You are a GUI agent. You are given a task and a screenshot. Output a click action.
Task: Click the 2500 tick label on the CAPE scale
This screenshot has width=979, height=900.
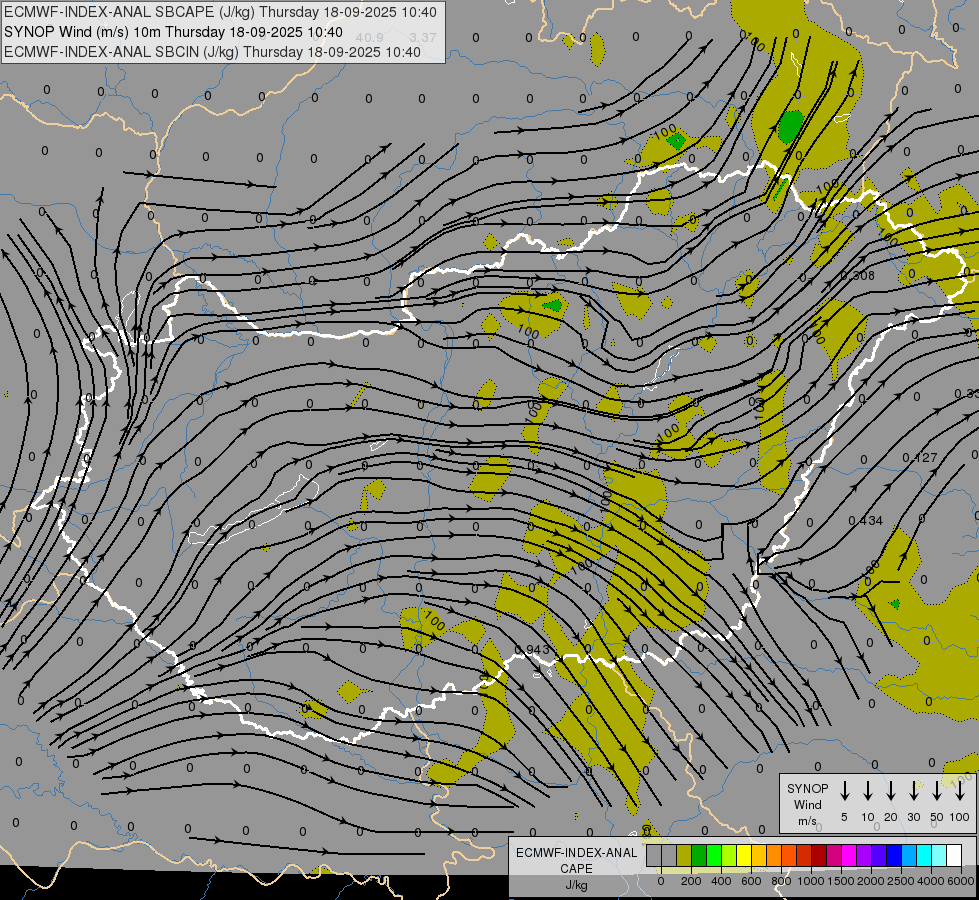[x=901, y=881]
